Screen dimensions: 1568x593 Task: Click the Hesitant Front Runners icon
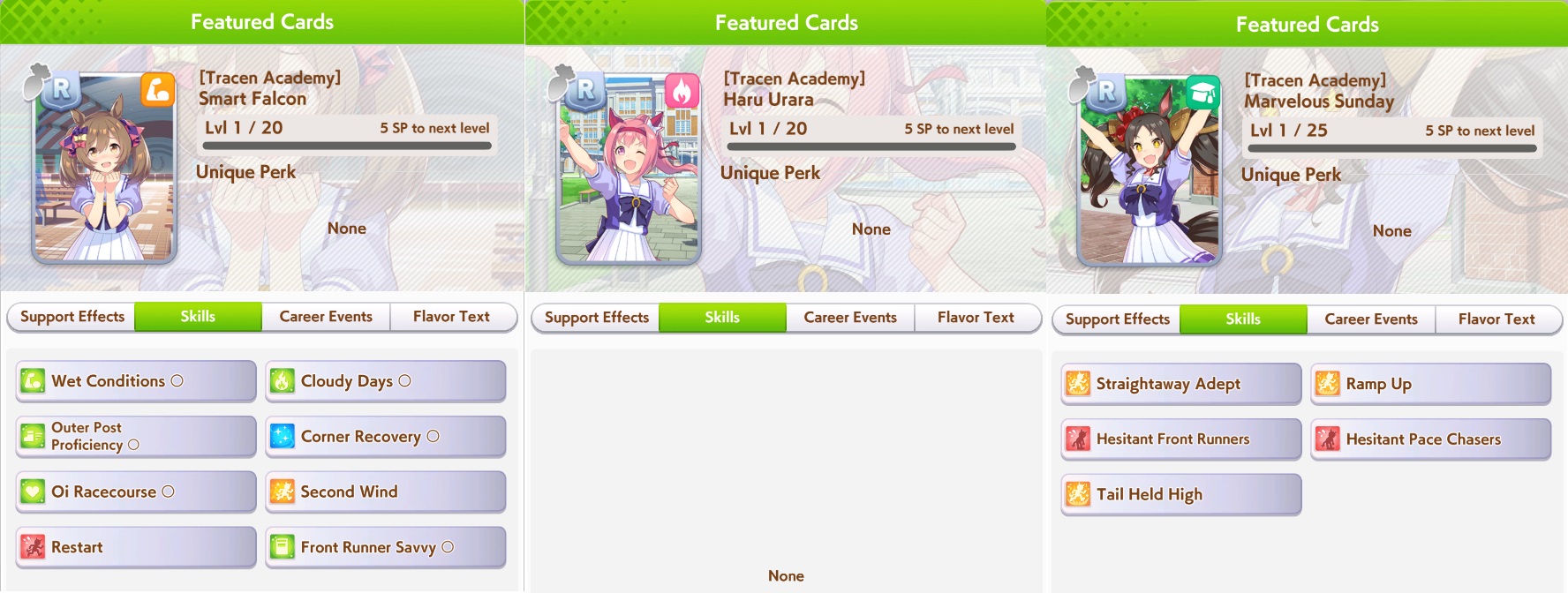[1078, 439]
